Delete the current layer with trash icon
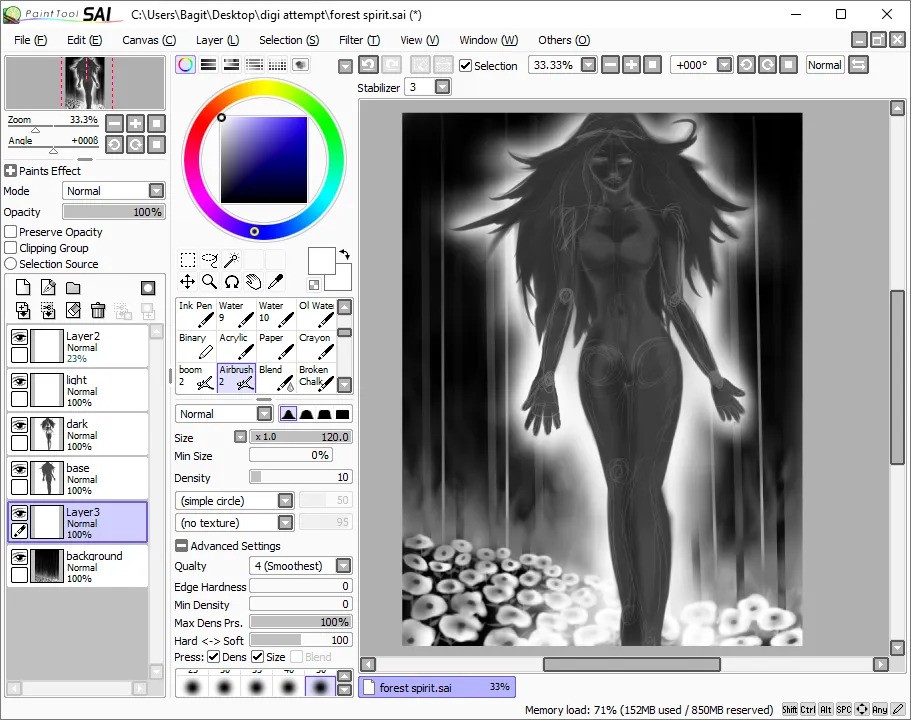 click(98, 310)
